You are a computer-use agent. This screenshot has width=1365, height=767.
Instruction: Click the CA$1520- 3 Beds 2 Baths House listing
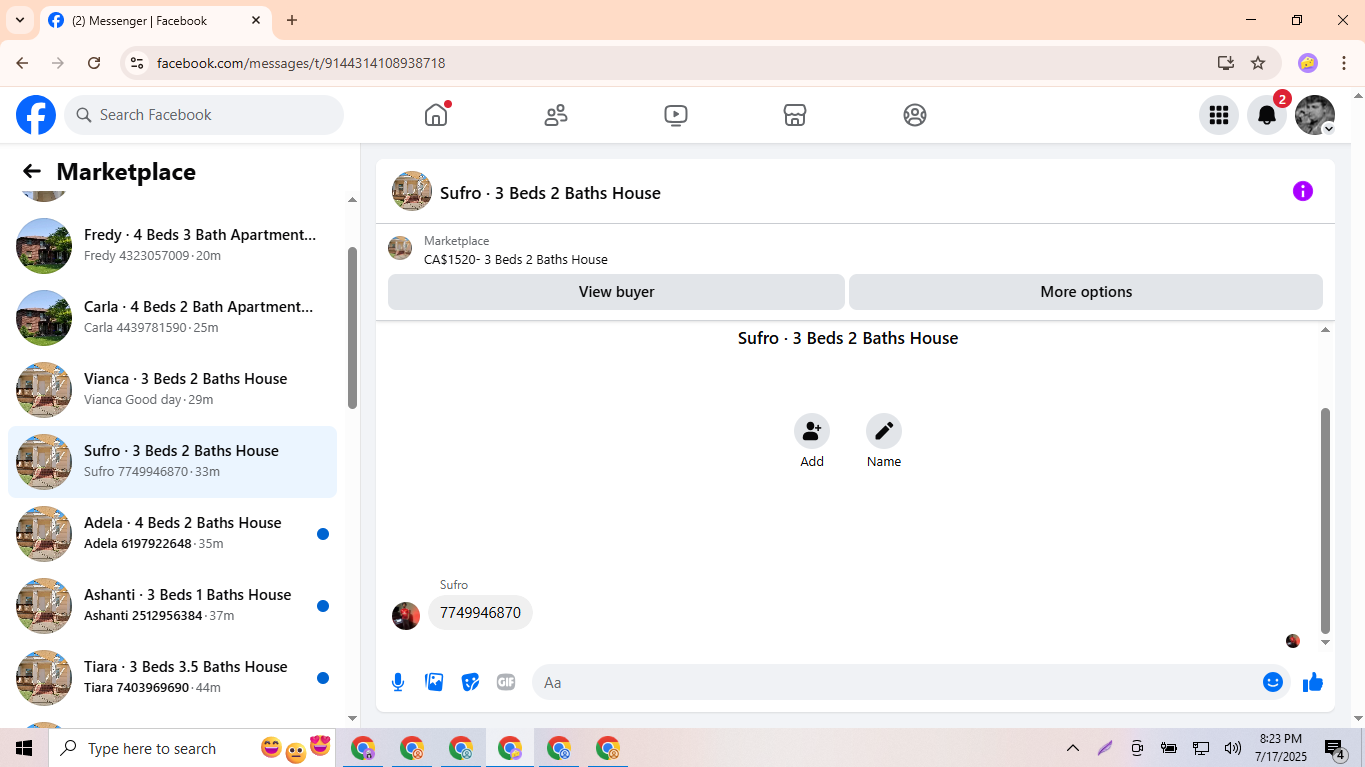[516, 259]
